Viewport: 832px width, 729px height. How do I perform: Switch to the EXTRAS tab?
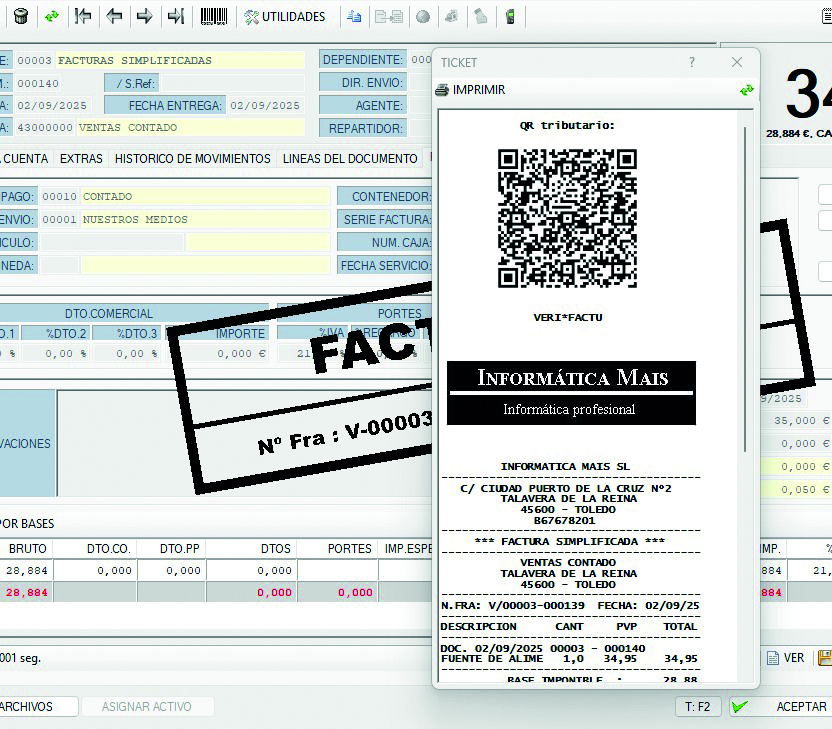(x=81, y=158)
